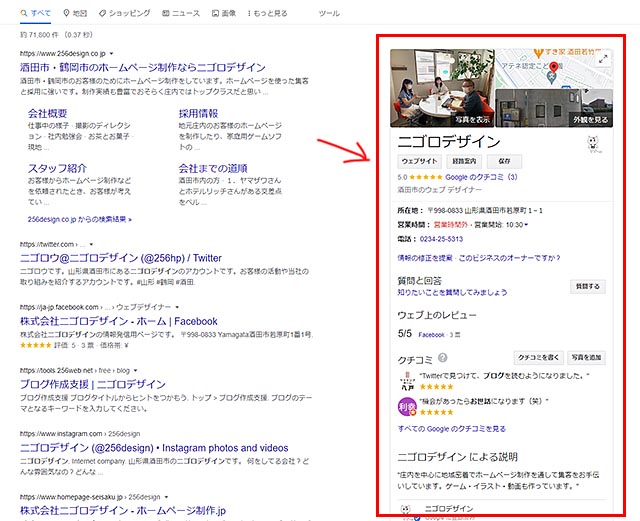The image size is (640, 521).
Task: Open the 採用情報 sitelink
Action: 198,113
